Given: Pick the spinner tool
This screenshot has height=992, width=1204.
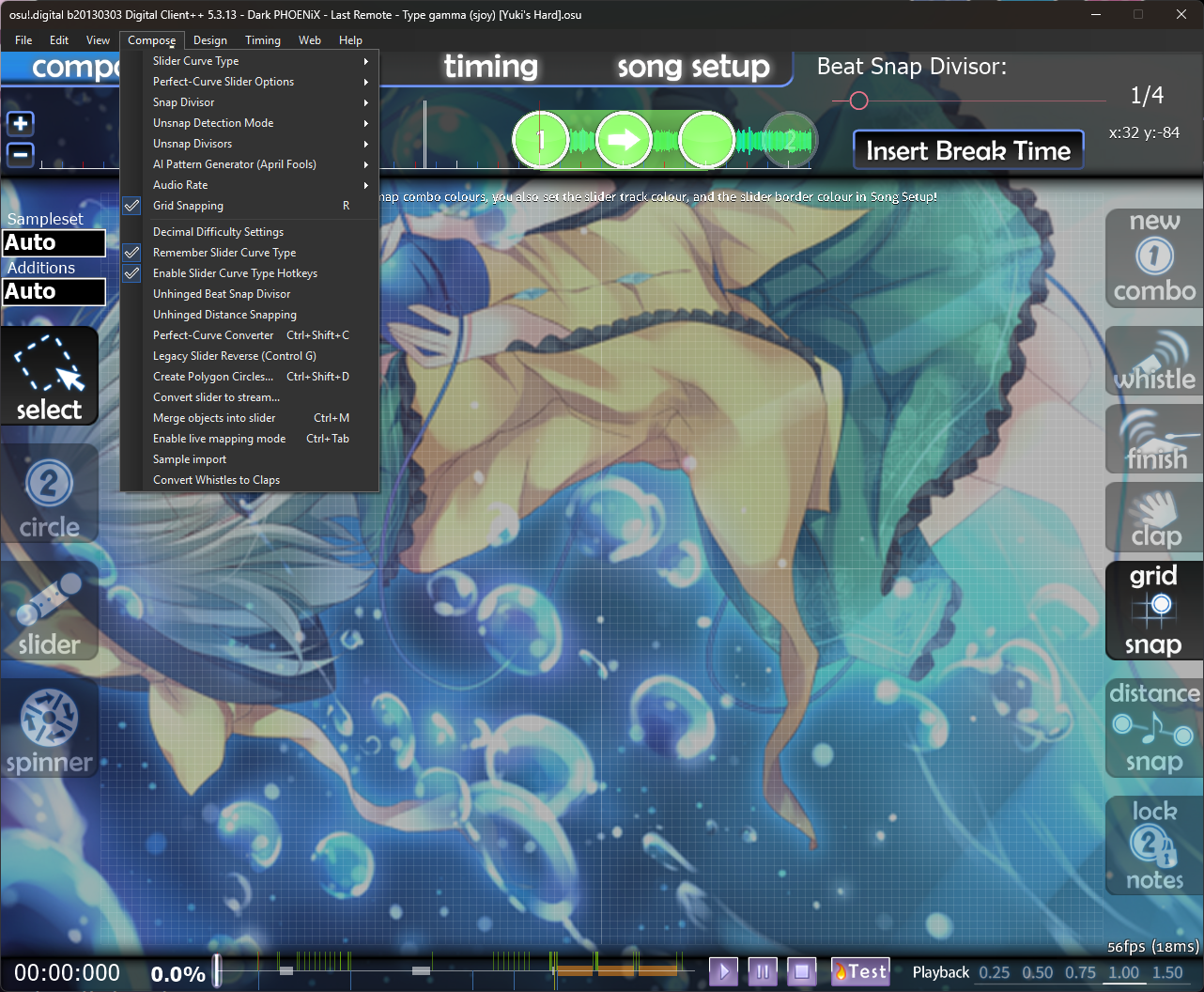Looking at the screenshot, I should 50,730.
